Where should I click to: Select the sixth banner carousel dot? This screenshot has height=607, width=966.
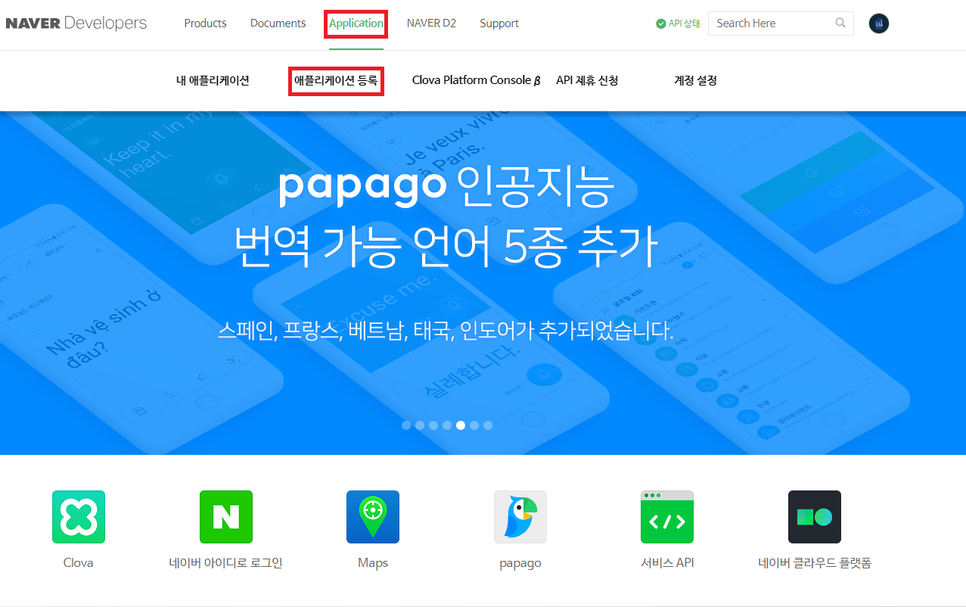point(474,425)
